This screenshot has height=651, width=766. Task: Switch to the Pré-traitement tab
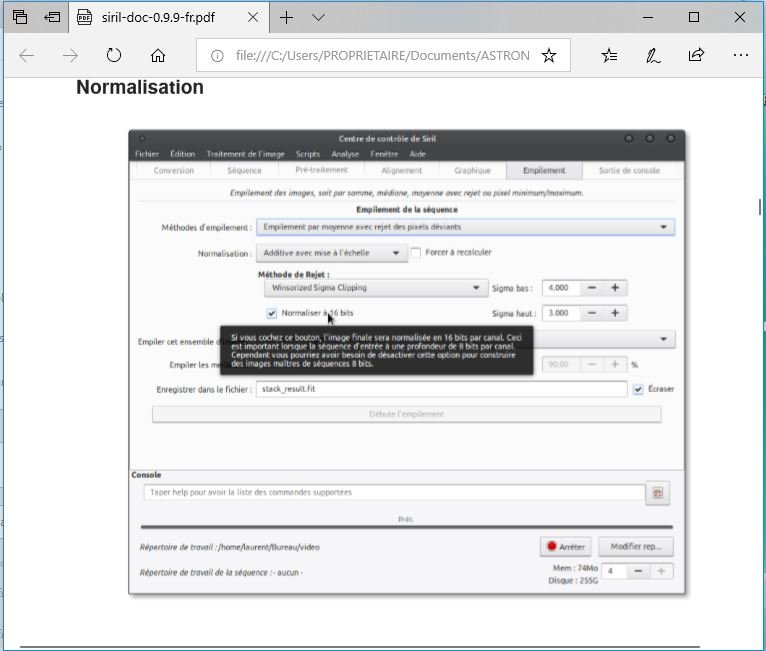[x=321, y=170]
